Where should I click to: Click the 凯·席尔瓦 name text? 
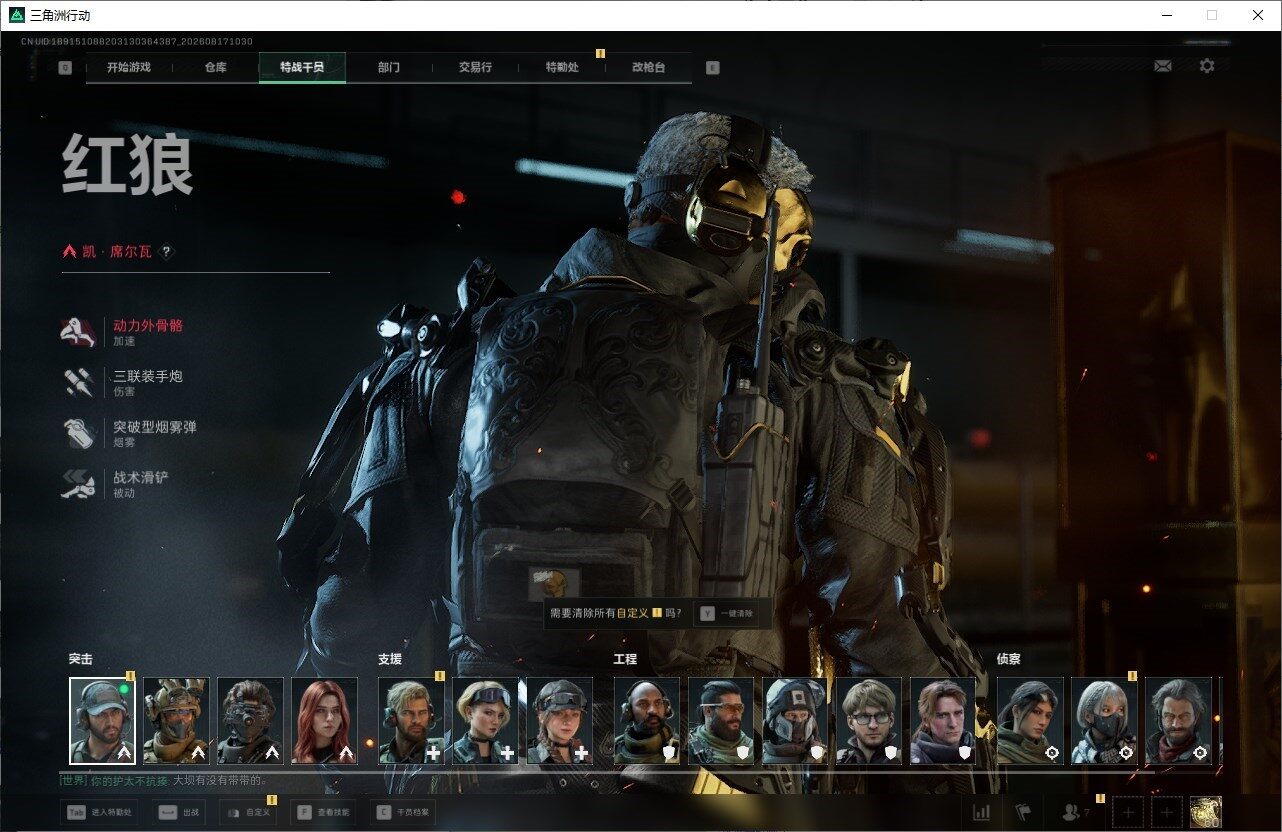click(x=117, y=252)
